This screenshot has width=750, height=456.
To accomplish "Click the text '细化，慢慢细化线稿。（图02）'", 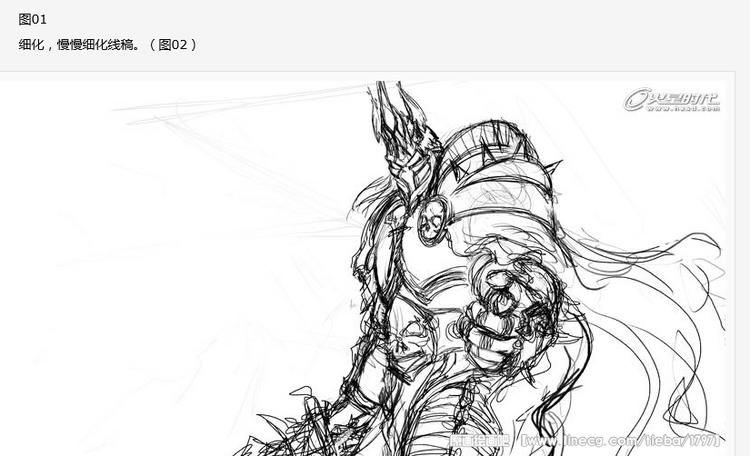I will [x=108, y=44].
